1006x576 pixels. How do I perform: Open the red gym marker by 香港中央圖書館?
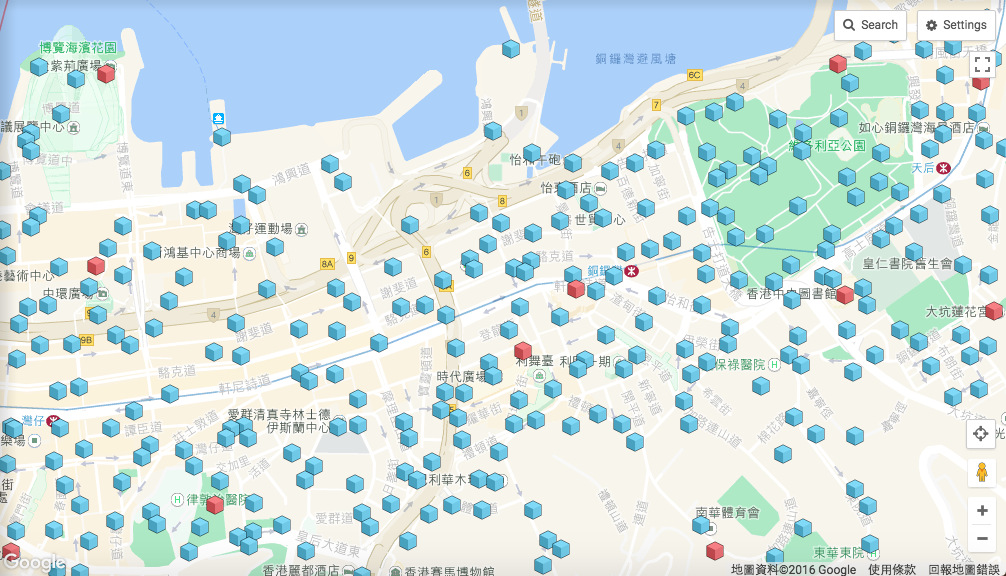coord(845,295)
